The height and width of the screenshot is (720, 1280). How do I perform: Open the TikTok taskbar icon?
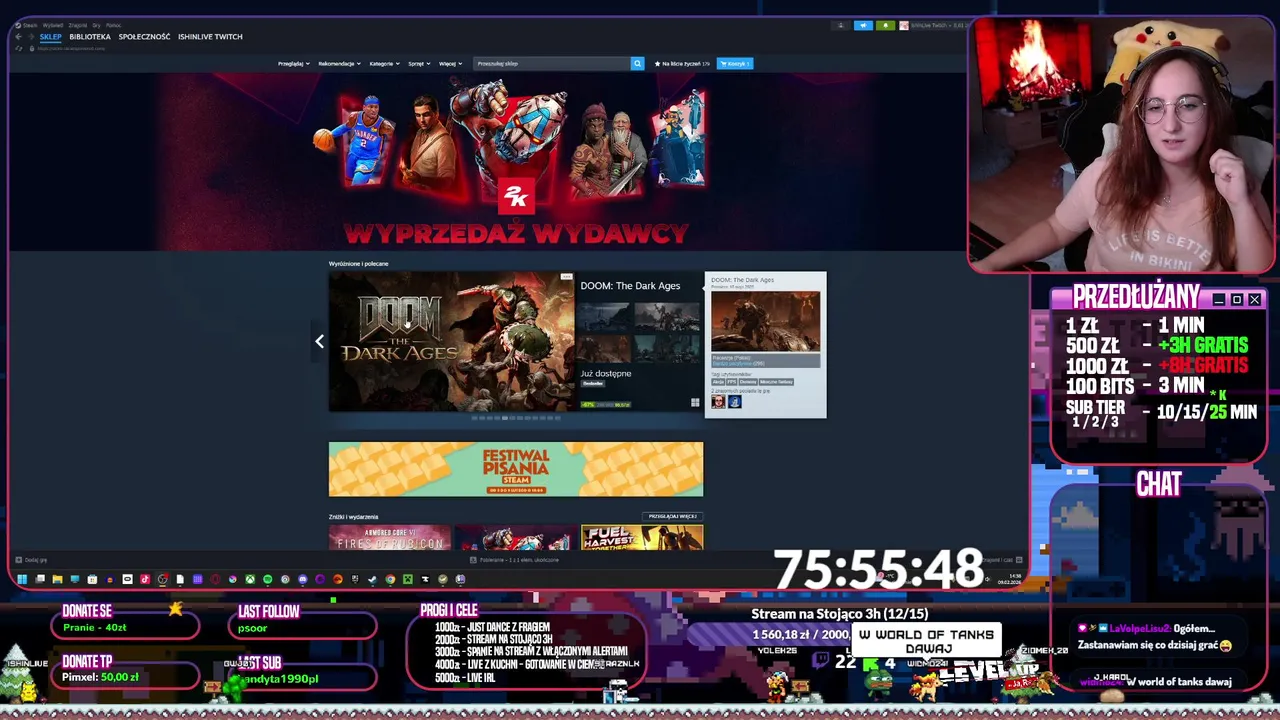point(145,579)
